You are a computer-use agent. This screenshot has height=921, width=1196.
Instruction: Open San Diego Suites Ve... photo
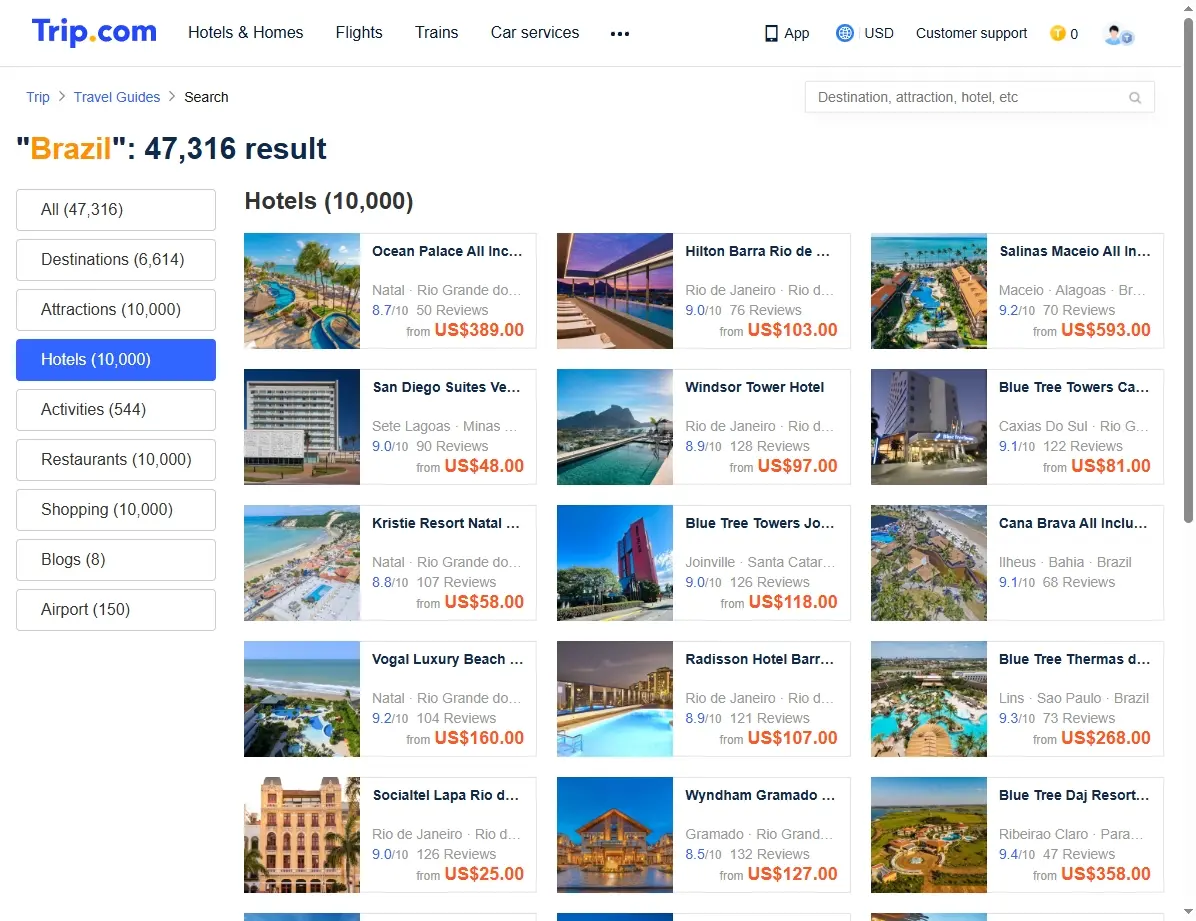[302, 427]
